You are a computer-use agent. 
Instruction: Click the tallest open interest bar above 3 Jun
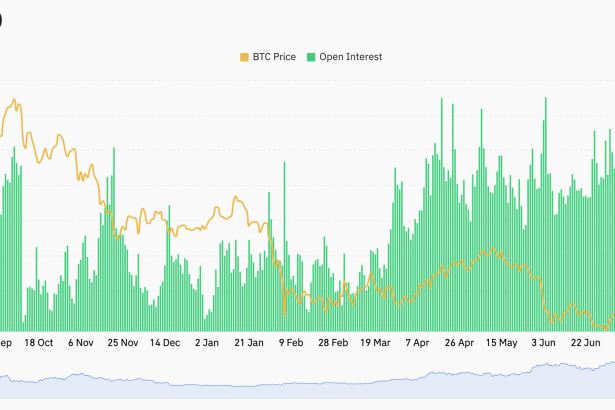546,214
